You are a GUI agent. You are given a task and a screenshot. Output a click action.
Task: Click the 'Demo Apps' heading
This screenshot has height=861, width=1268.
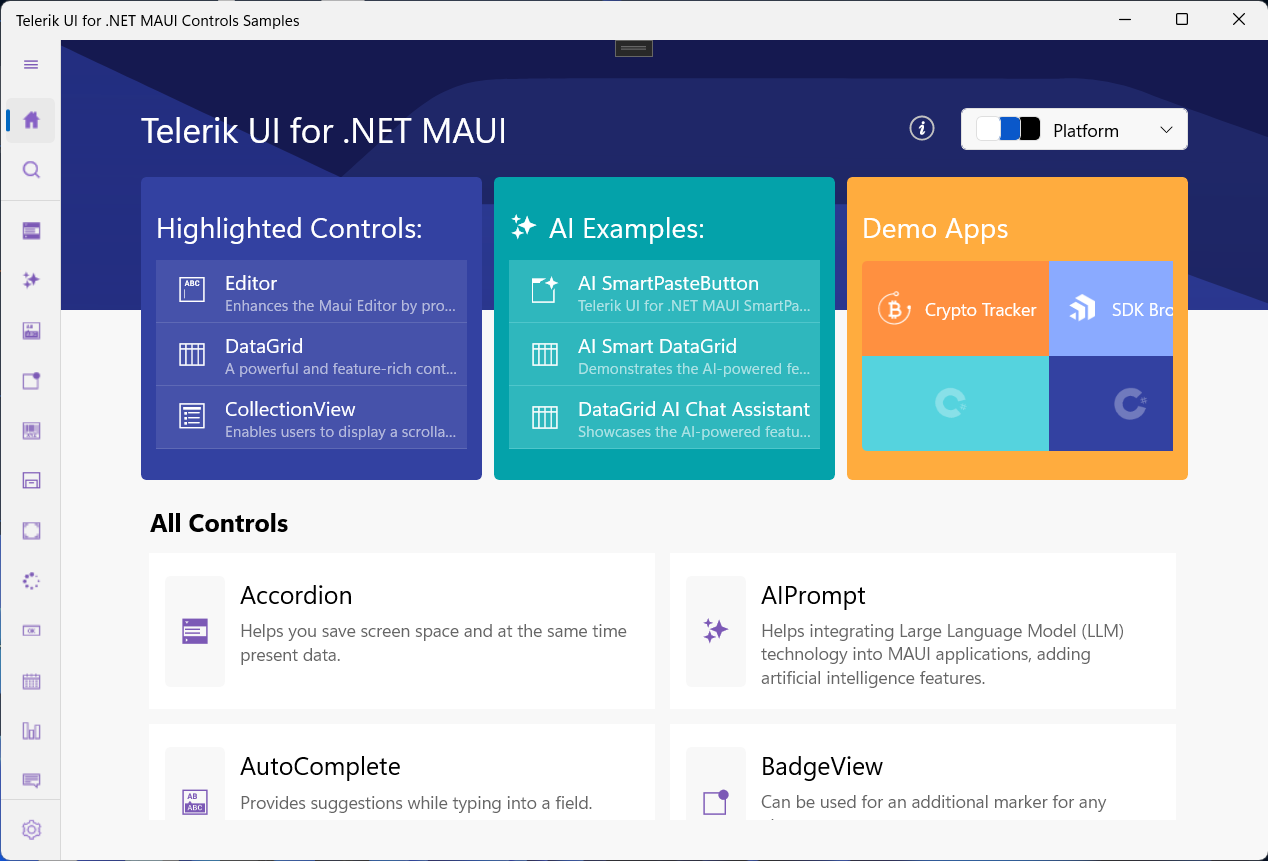point(935,229)
